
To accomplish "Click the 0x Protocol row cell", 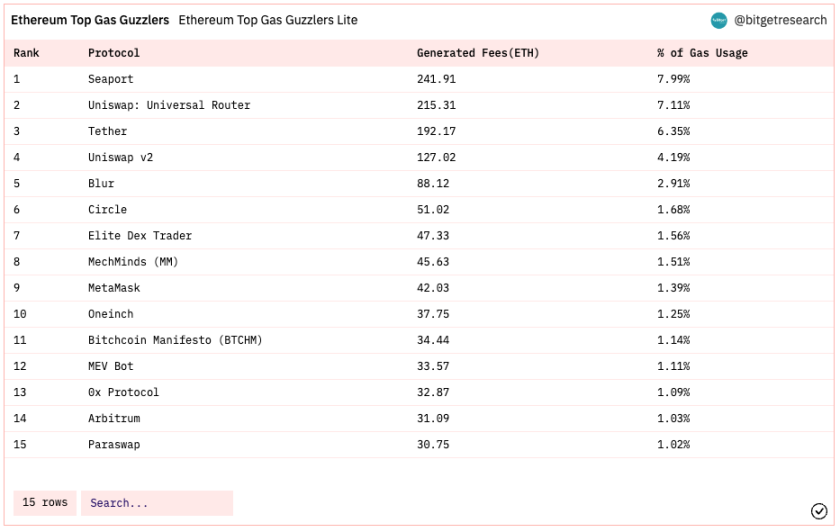I will [x=123, y=392].
